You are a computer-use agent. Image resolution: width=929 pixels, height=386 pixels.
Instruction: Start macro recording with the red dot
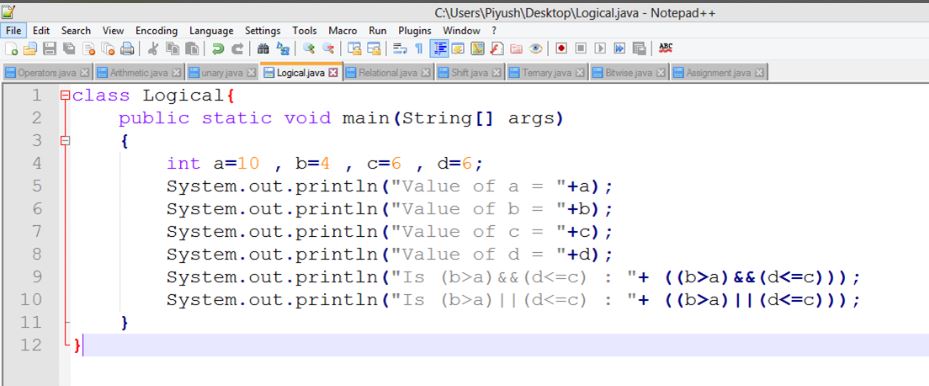point(561,49)
